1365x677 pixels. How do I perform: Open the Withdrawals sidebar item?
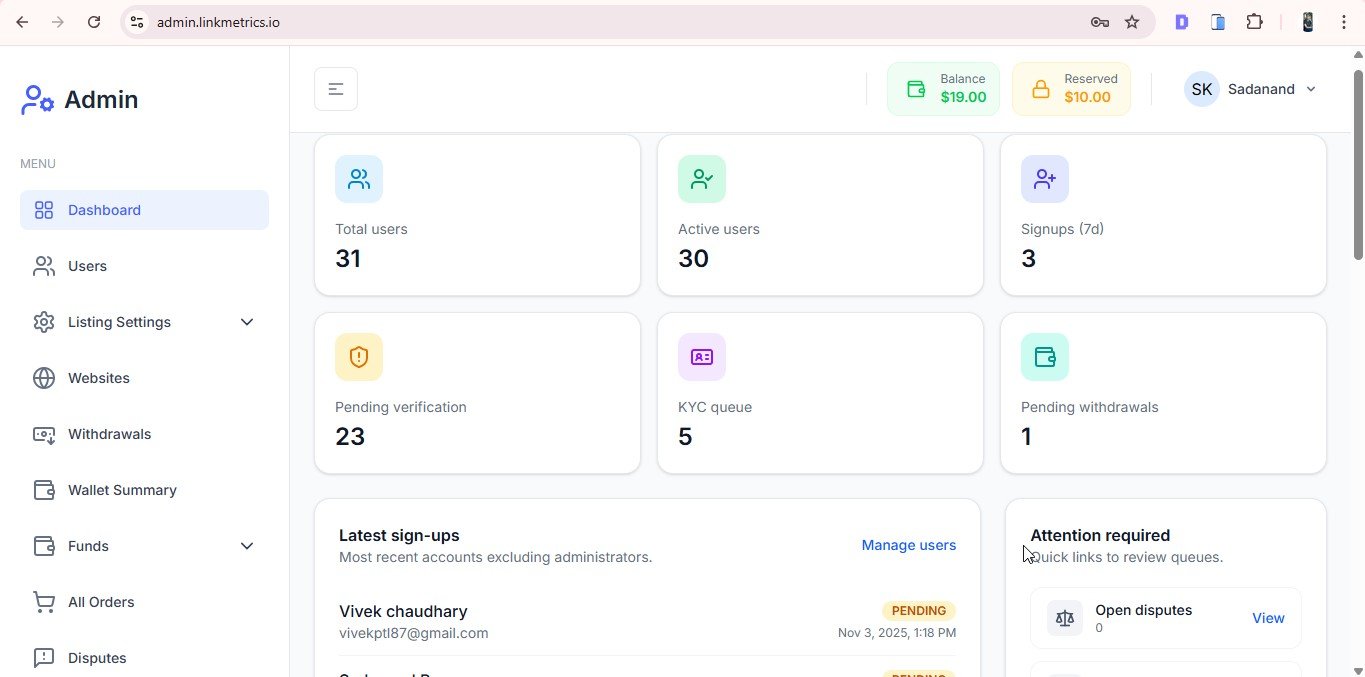click(x=109, y=434)
